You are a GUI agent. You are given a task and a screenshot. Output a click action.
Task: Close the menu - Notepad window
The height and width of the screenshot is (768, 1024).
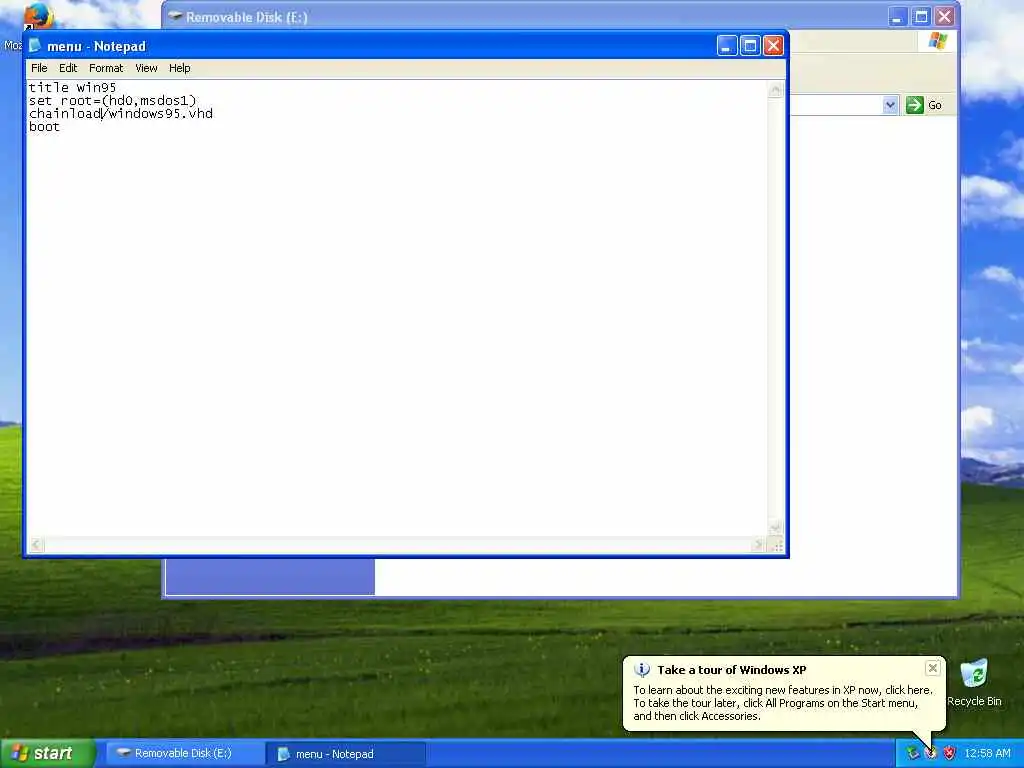[773, 46]
